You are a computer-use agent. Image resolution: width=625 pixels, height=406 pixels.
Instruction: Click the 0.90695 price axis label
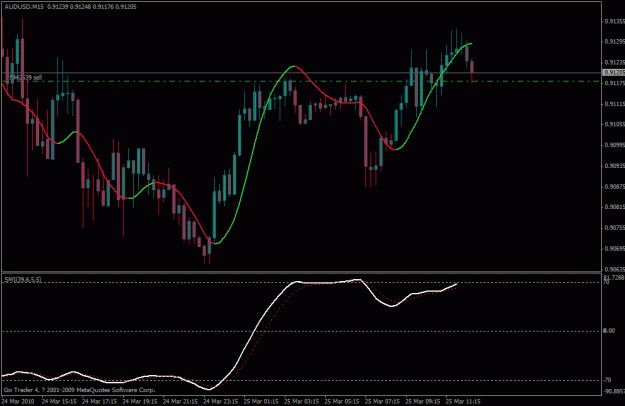614,248
